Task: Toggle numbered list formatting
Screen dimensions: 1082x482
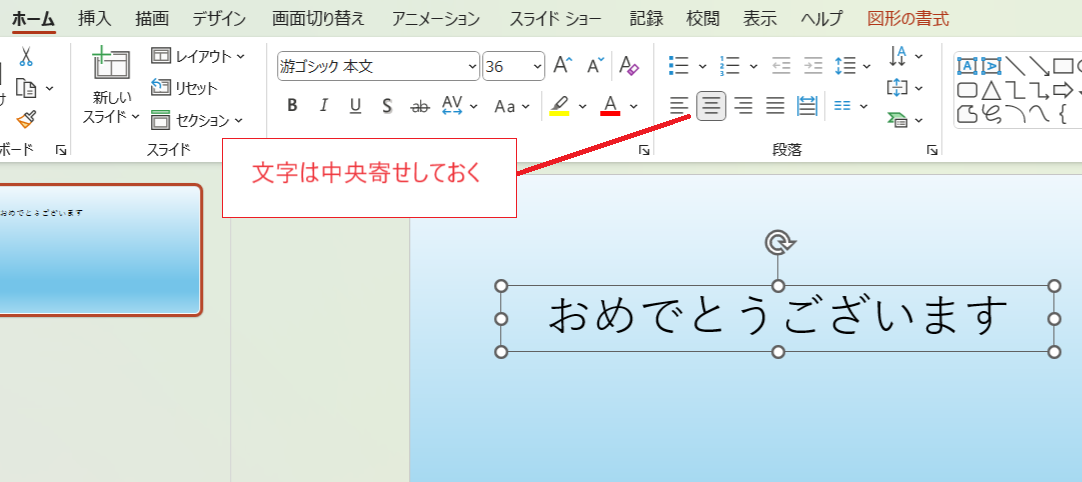Action: pyautogui.click(x=730, y=66)
